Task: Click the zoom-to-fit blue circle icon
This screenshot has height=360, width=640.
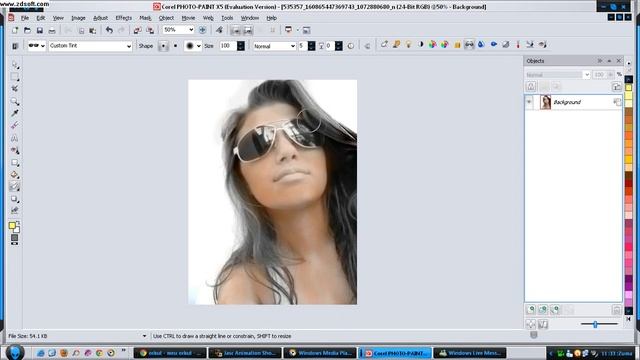Action: [x=202, y=30]
